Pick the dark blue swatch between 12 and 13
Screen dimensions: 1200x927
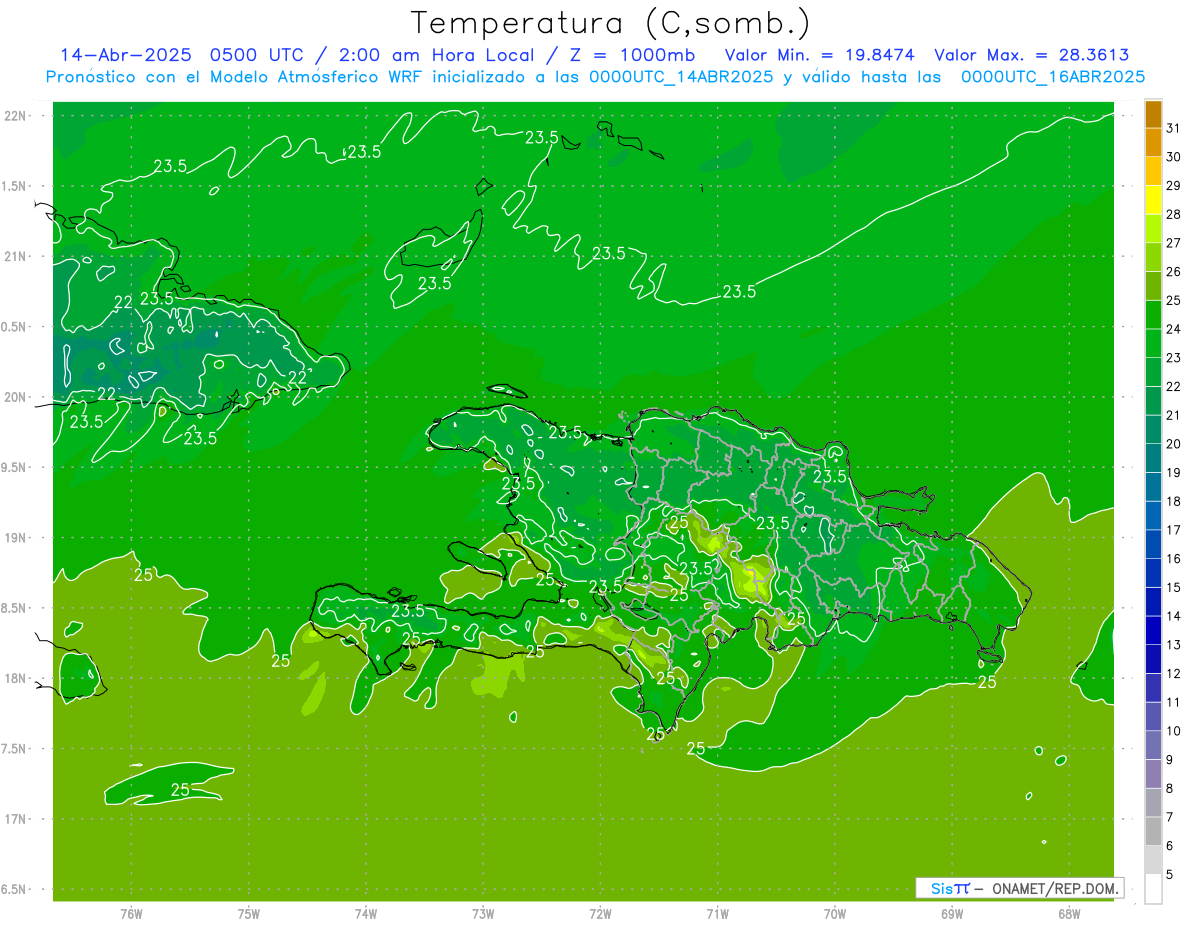(1153, 660)
